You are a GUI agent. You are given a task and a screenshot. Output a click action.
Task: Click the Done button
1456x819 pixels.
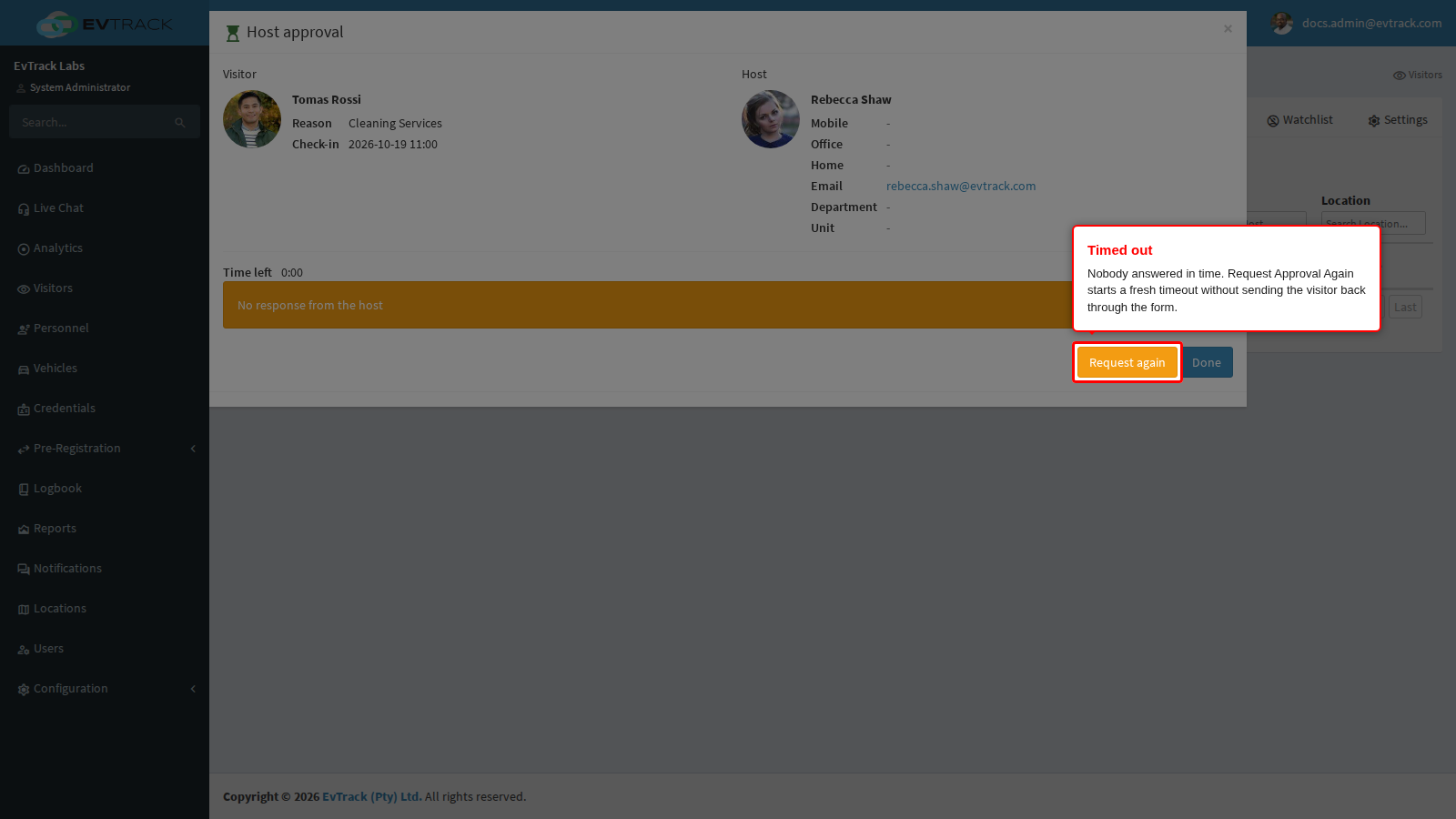point(1207,362)
